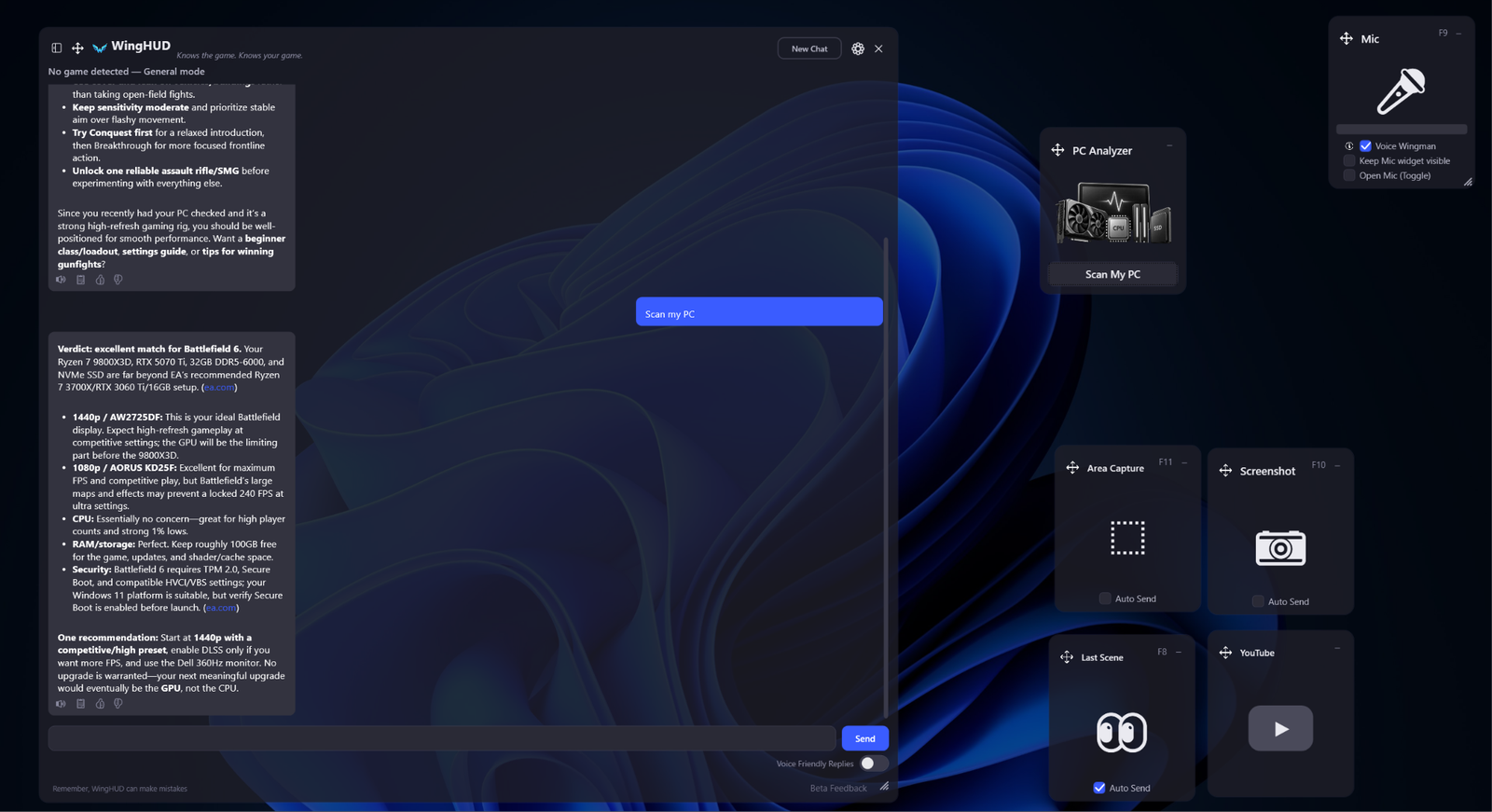Open the Beta Feedback link
This screenshot has width=1492, height=812.
(x=838, y=789)
